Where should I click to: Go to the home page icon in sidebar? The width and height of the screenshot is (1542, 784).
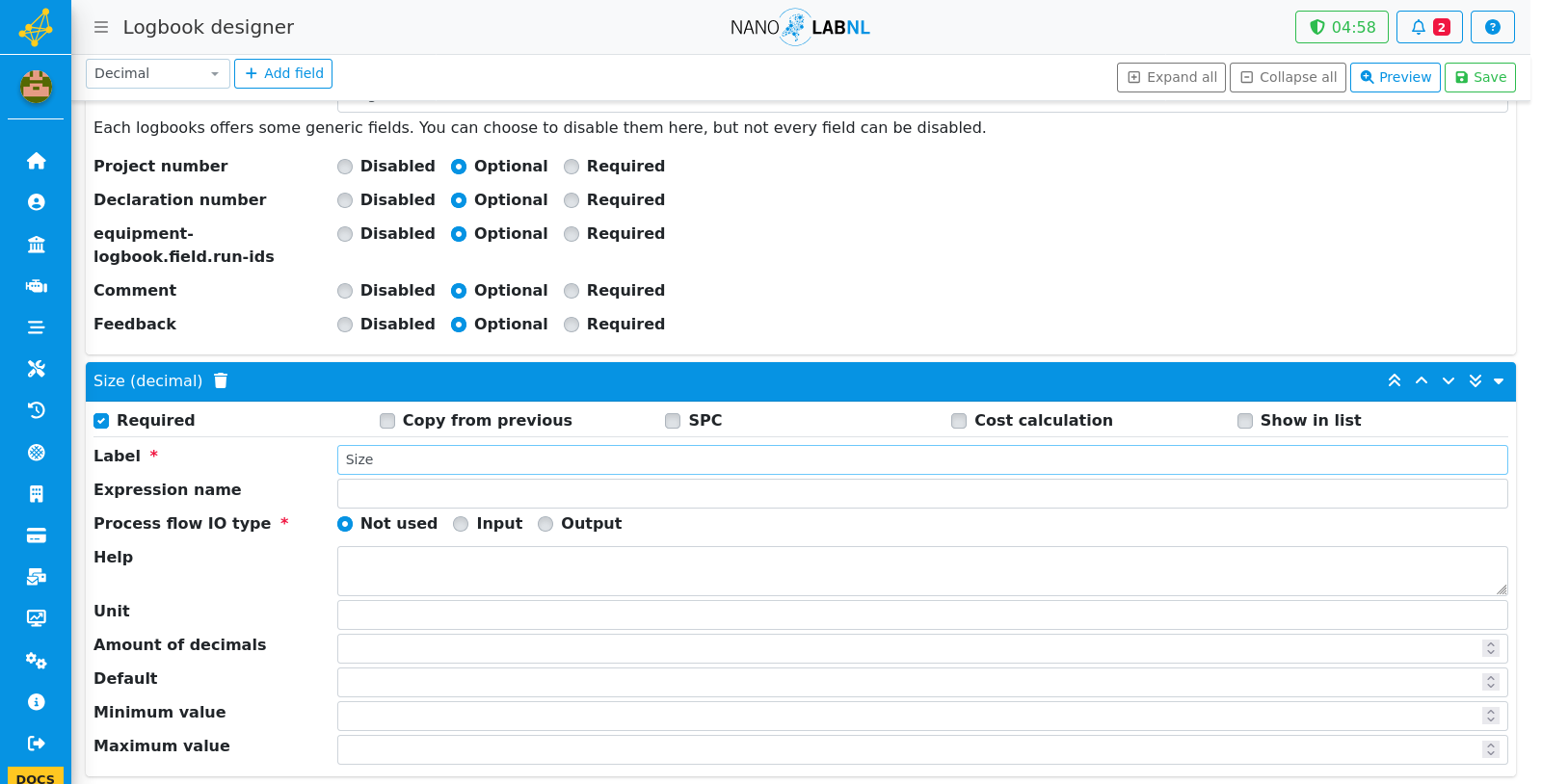36,161
